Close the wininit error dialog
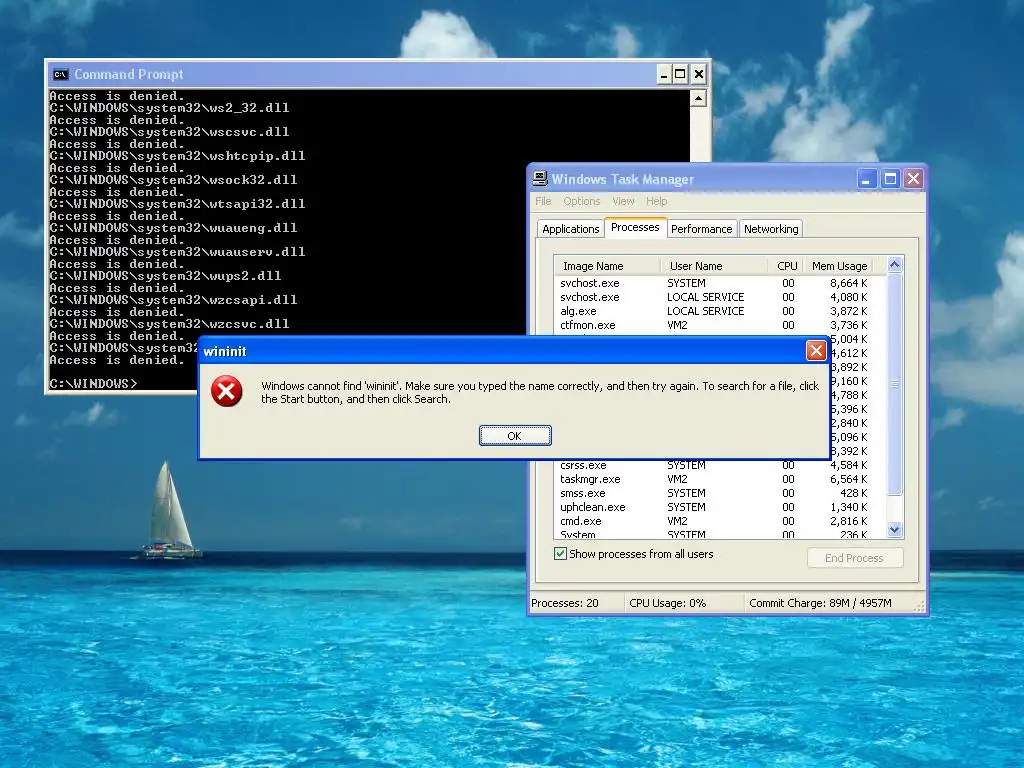The image size is (1024, 768). pos(816,351)
